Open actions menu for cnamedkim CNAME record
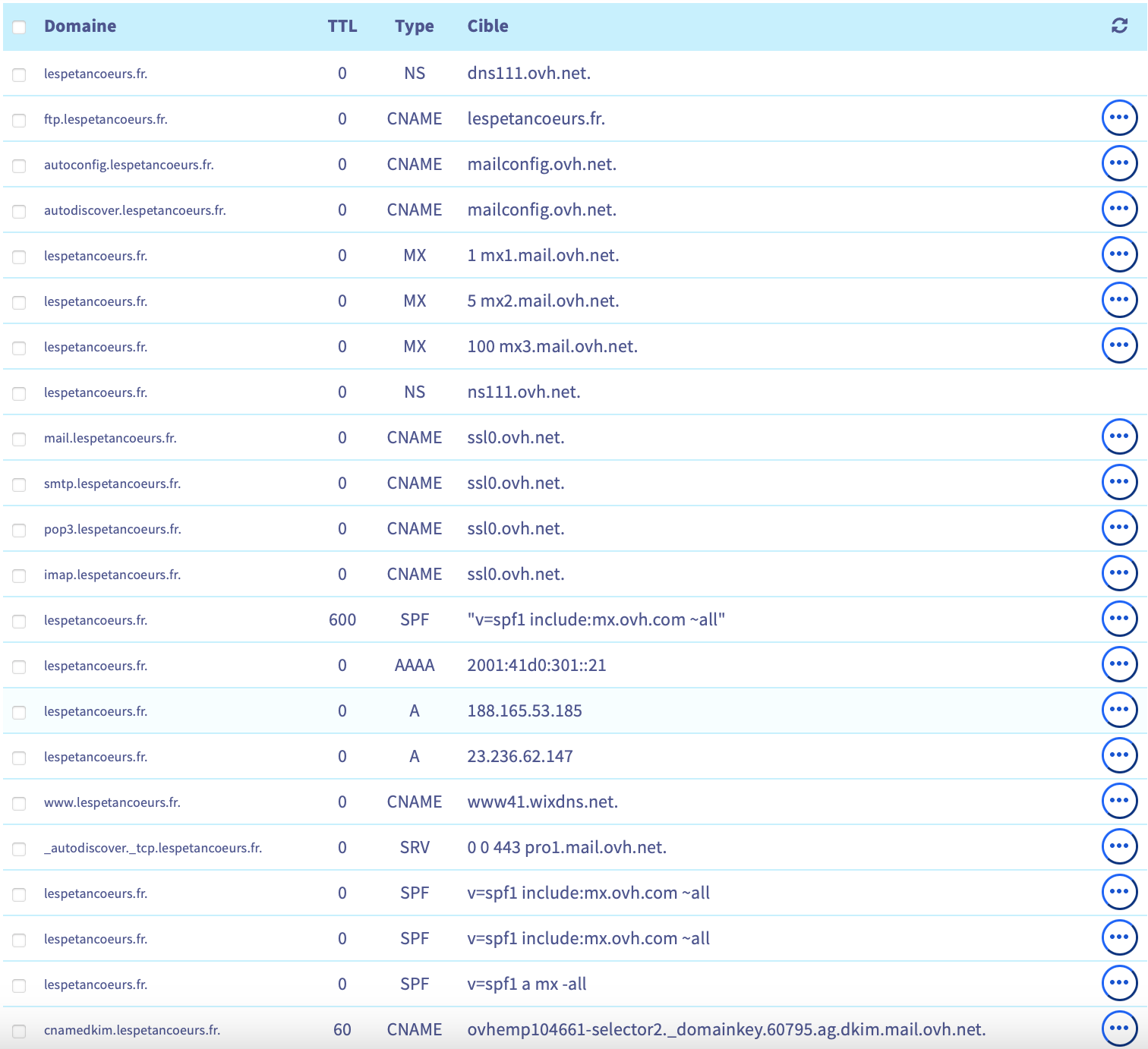Screen dimensions: 1148x1049 1119,1029
